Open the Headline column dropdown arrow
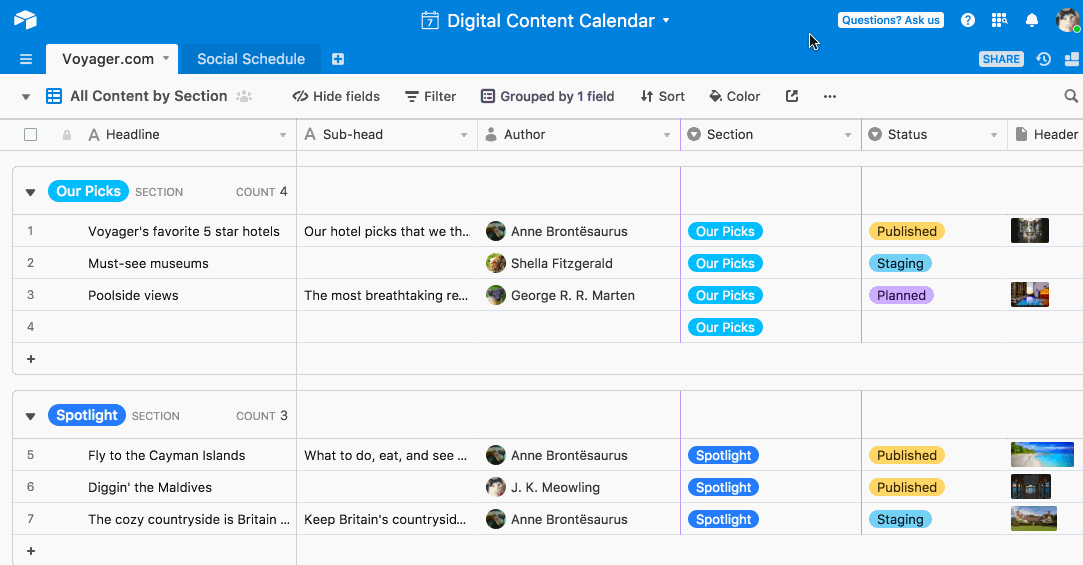 283,135
